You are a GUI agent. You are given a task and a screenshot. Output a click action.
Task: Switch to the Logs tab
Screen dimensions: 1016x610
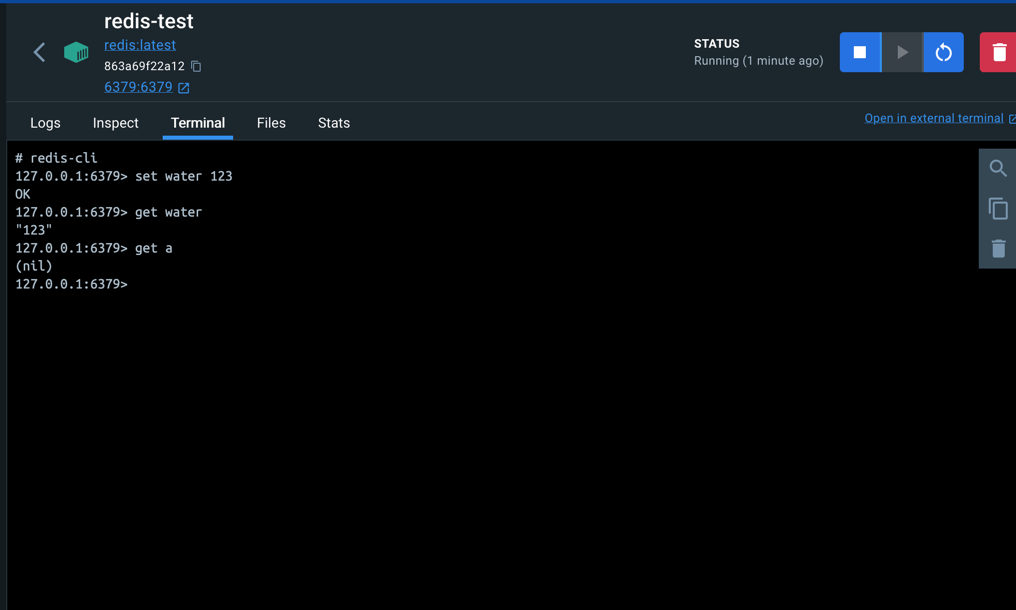[x=45, y=123]
